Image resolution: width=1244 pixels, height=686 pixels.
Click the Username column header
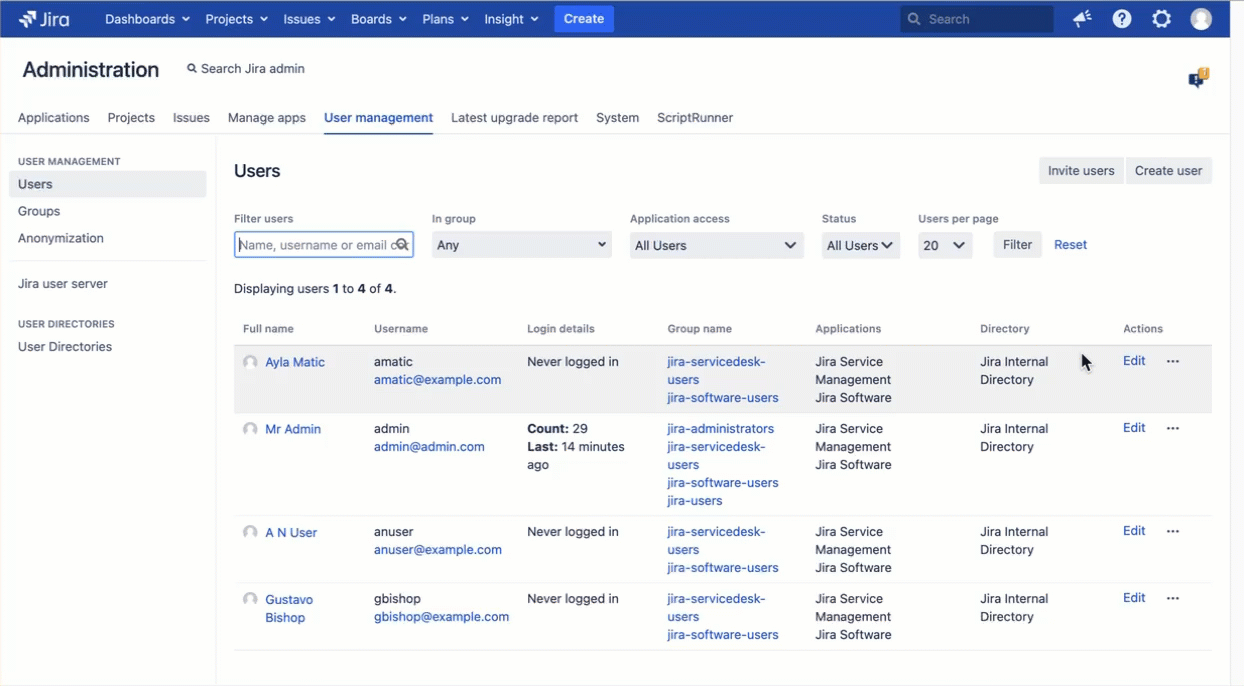tap(401, 329)
